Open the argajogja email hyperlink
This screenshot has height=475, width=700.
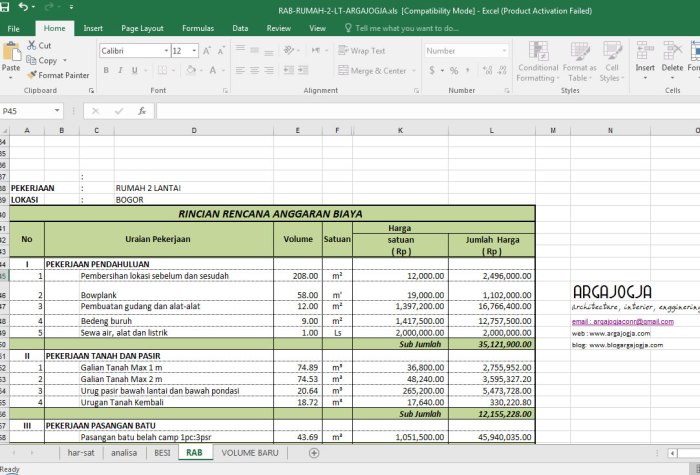point(623,321)
